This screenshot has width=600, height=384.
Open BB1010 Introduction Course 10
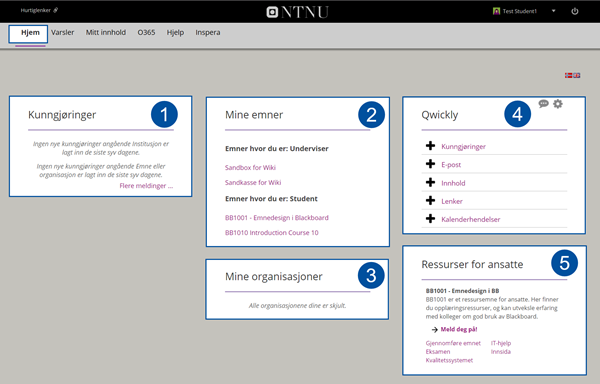tap(272, 233)
